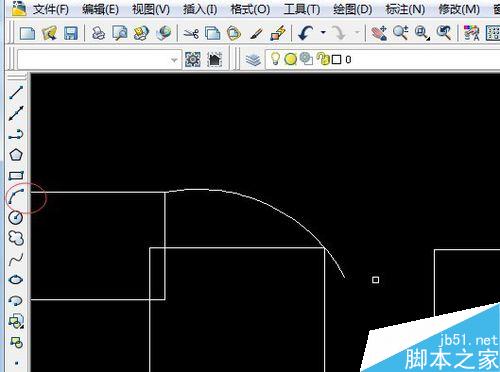The image size is (500, 372).
Task: Click the globe 3D DWF icon
Action: pyautogui.click(x=163, y=33)
